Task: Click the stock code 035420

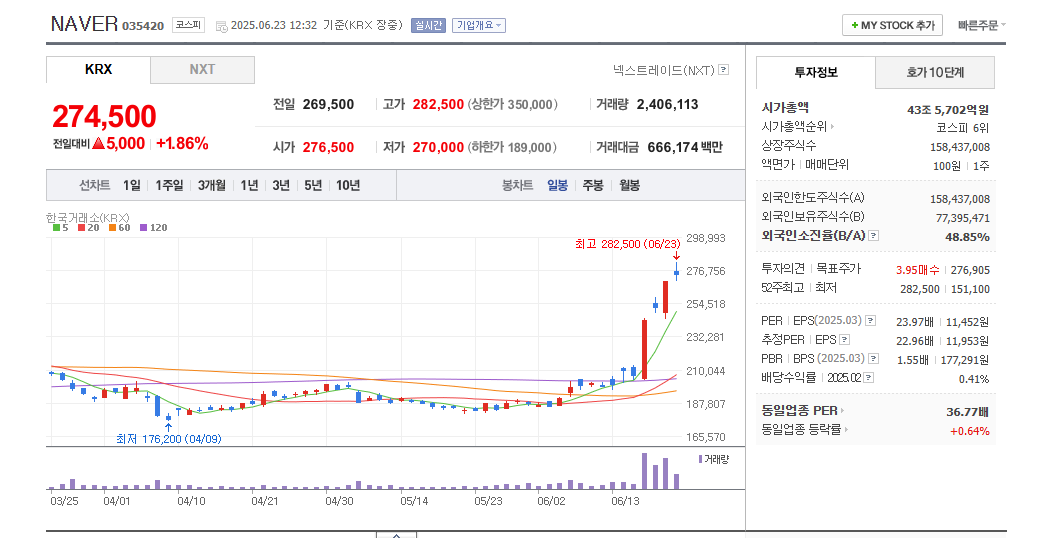Action: click(143, 26)
